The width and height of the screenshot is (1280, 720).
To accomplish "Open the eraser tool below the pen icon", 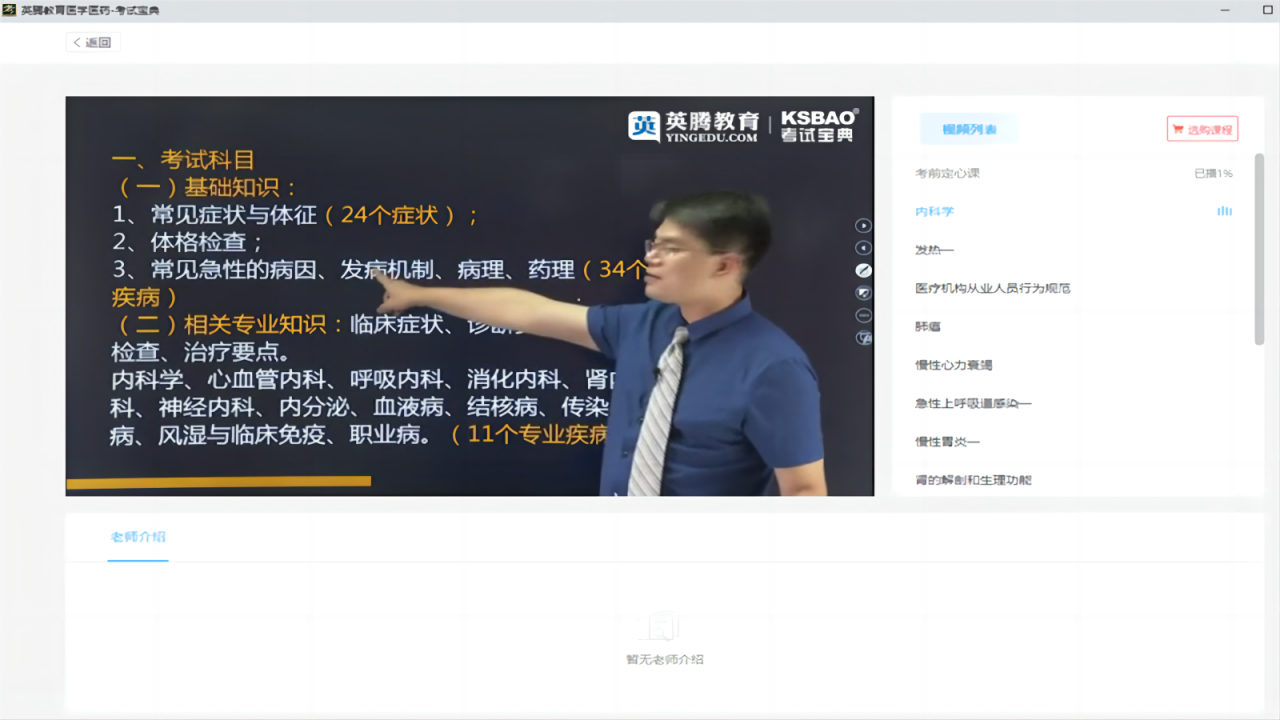I will tap(863, 292).
